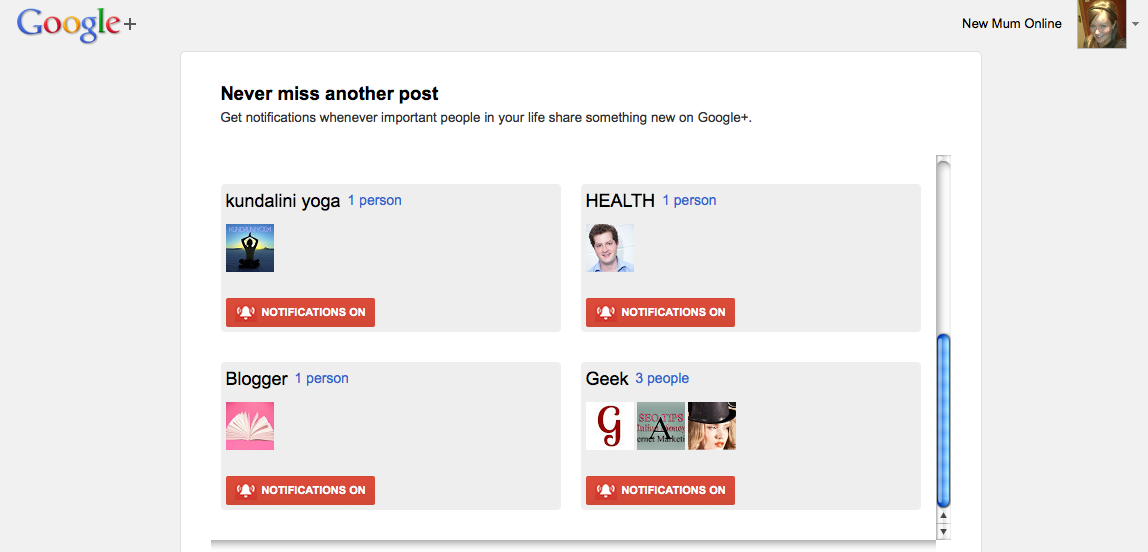Screen dimensions: 1148x552
Task: Open the woman in black hat avatar
Action: pyautogui.click(x=712, y=425)
